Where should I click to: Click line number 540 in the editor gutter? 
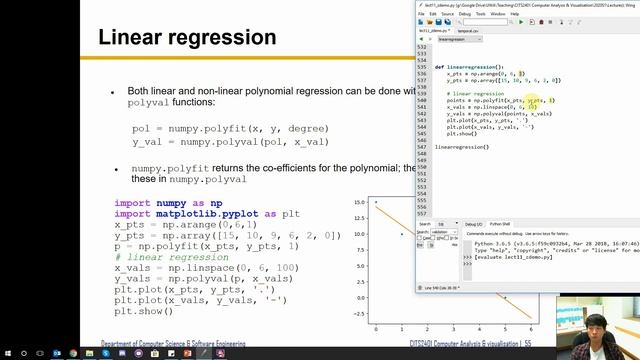(x=422, y=100)
